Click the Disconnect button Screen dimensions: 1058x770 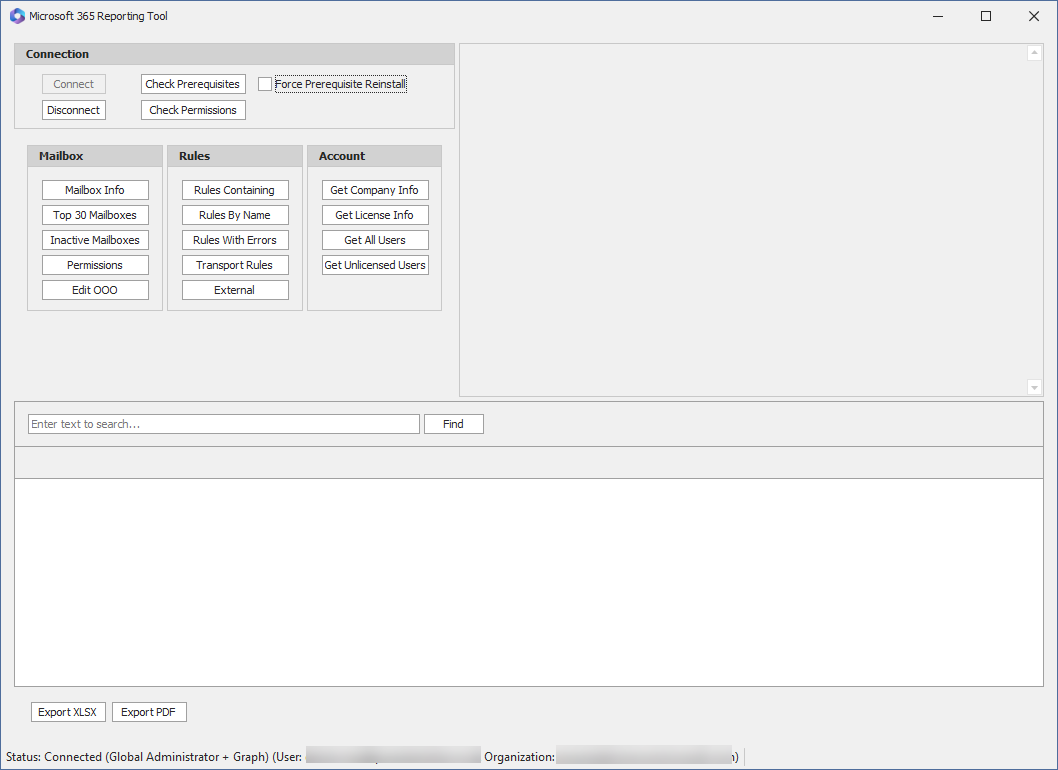point(74,110)
